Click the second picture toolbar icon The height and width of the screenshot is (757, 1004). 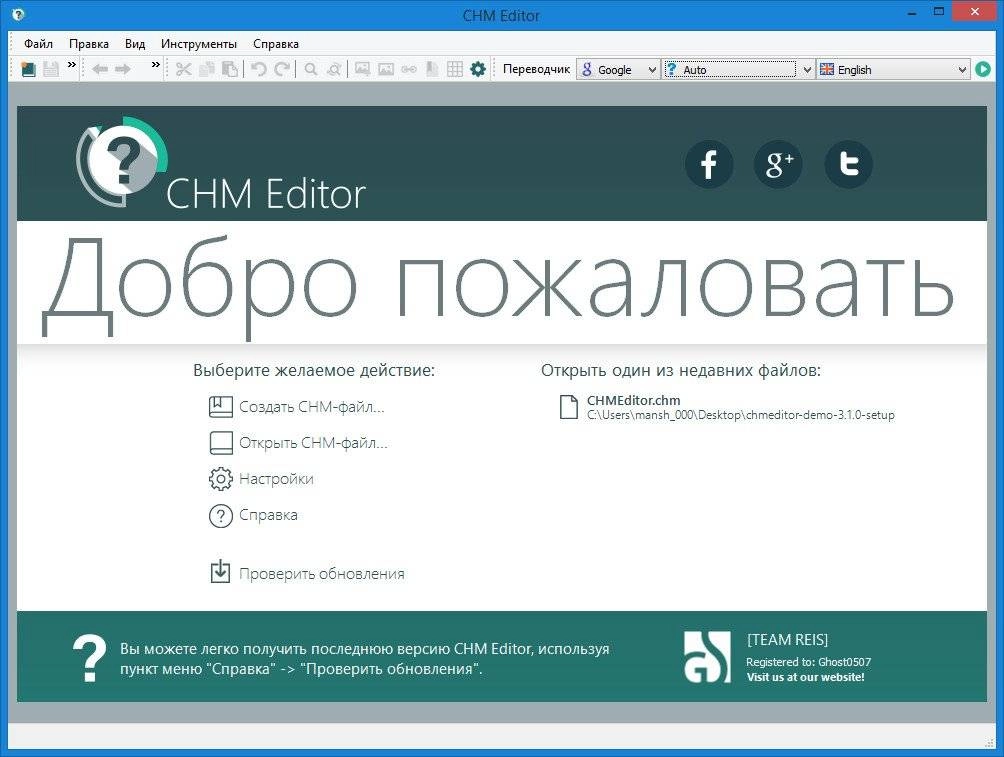pos(385,69)
